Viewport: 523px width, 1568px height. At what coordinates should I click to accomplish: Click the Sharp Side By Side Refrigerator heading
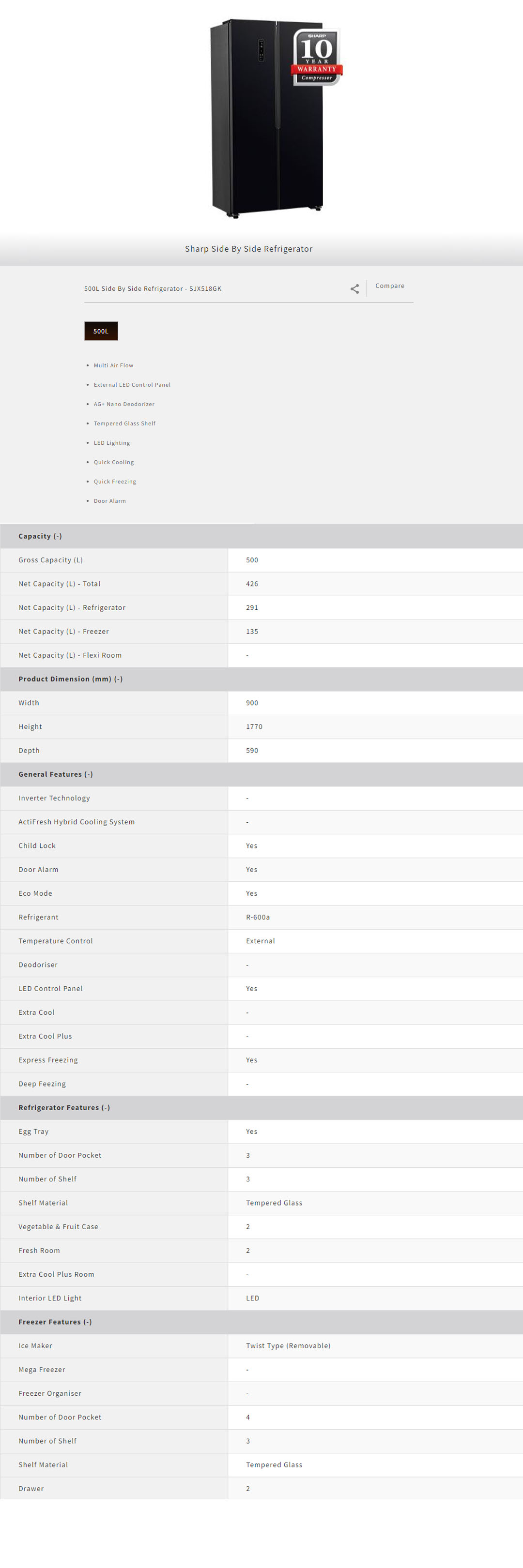point(248,249)
